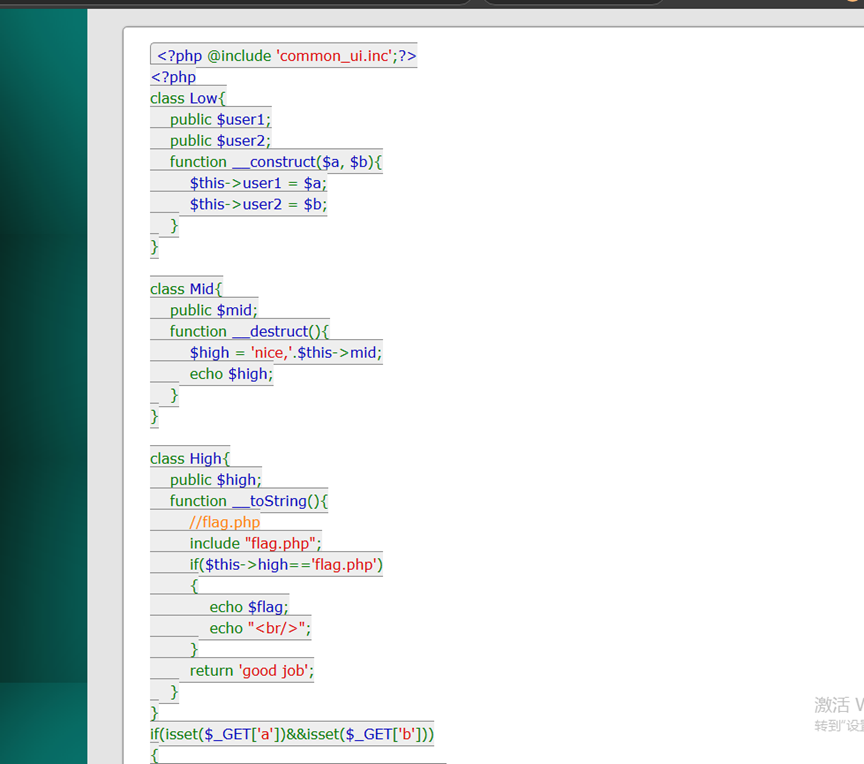864x764 pixels.
Task: Click the "function __toString(){" line
Action: (249, 501)
